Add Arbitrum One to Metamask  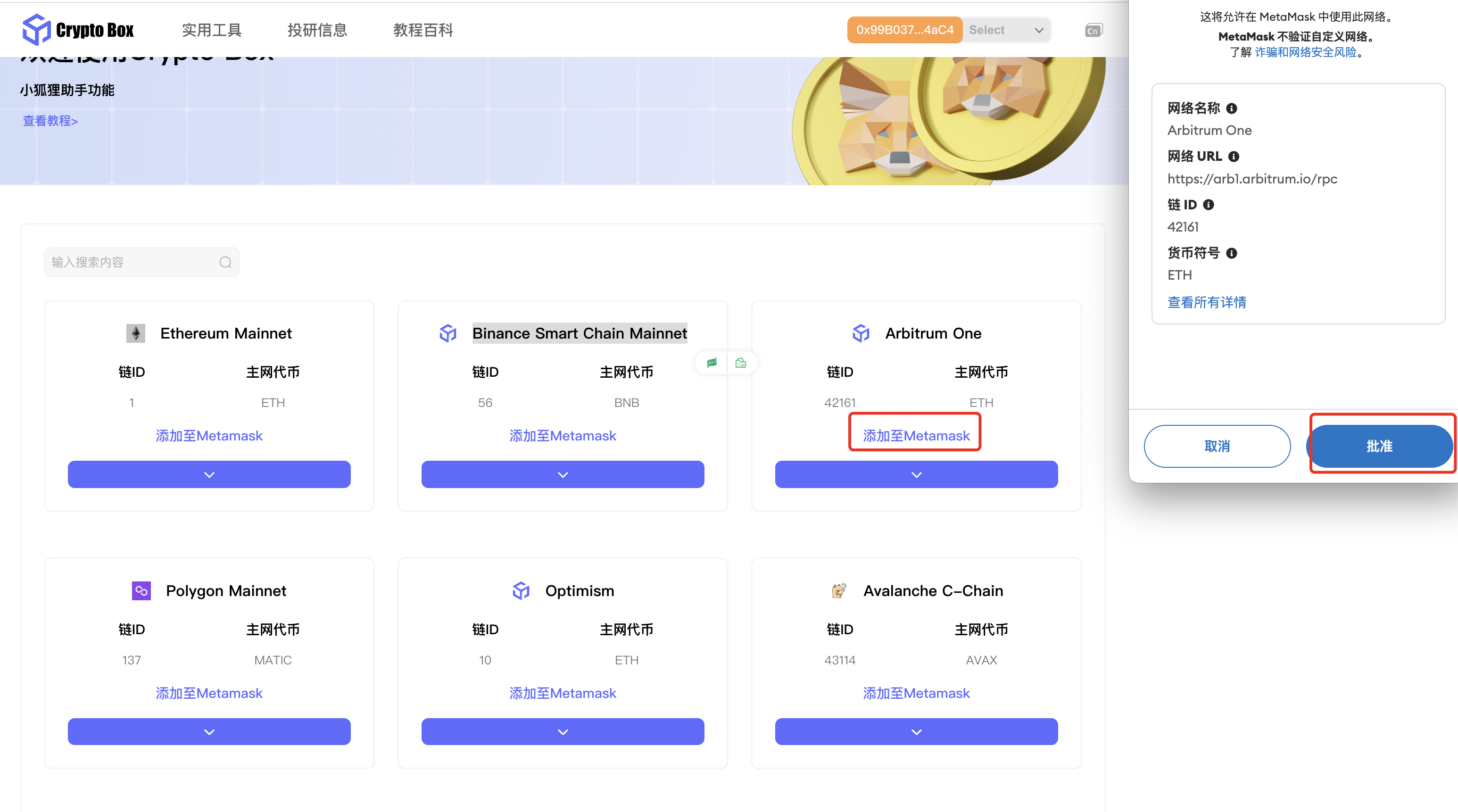point(916,436)
